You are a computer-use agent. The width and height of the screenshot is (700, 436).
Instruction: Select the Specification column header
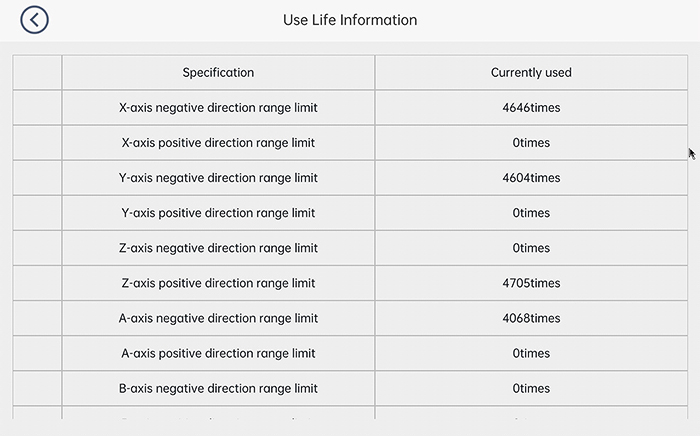point(218,73)
